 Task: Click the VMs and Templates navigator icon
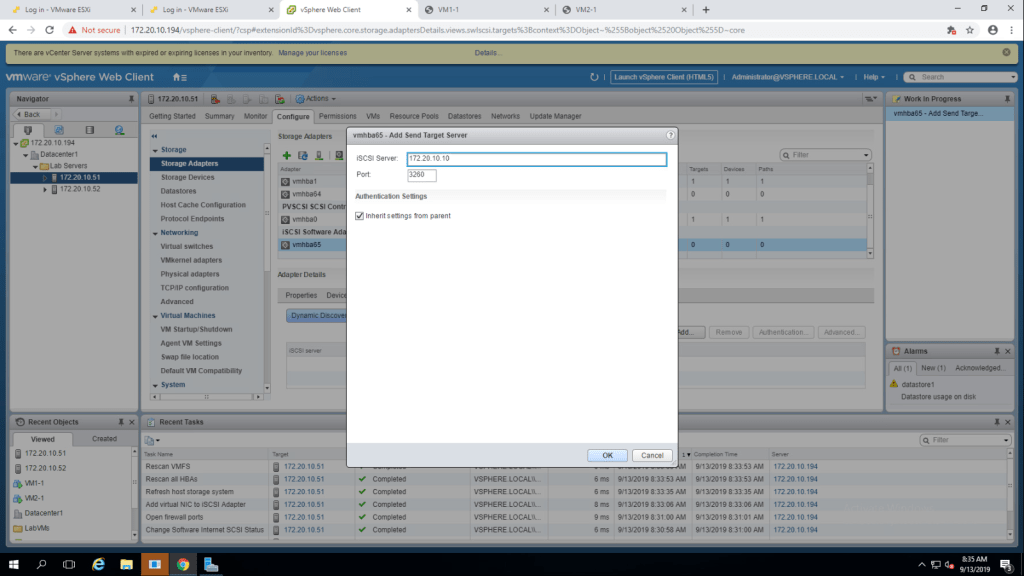coord(59,130)
